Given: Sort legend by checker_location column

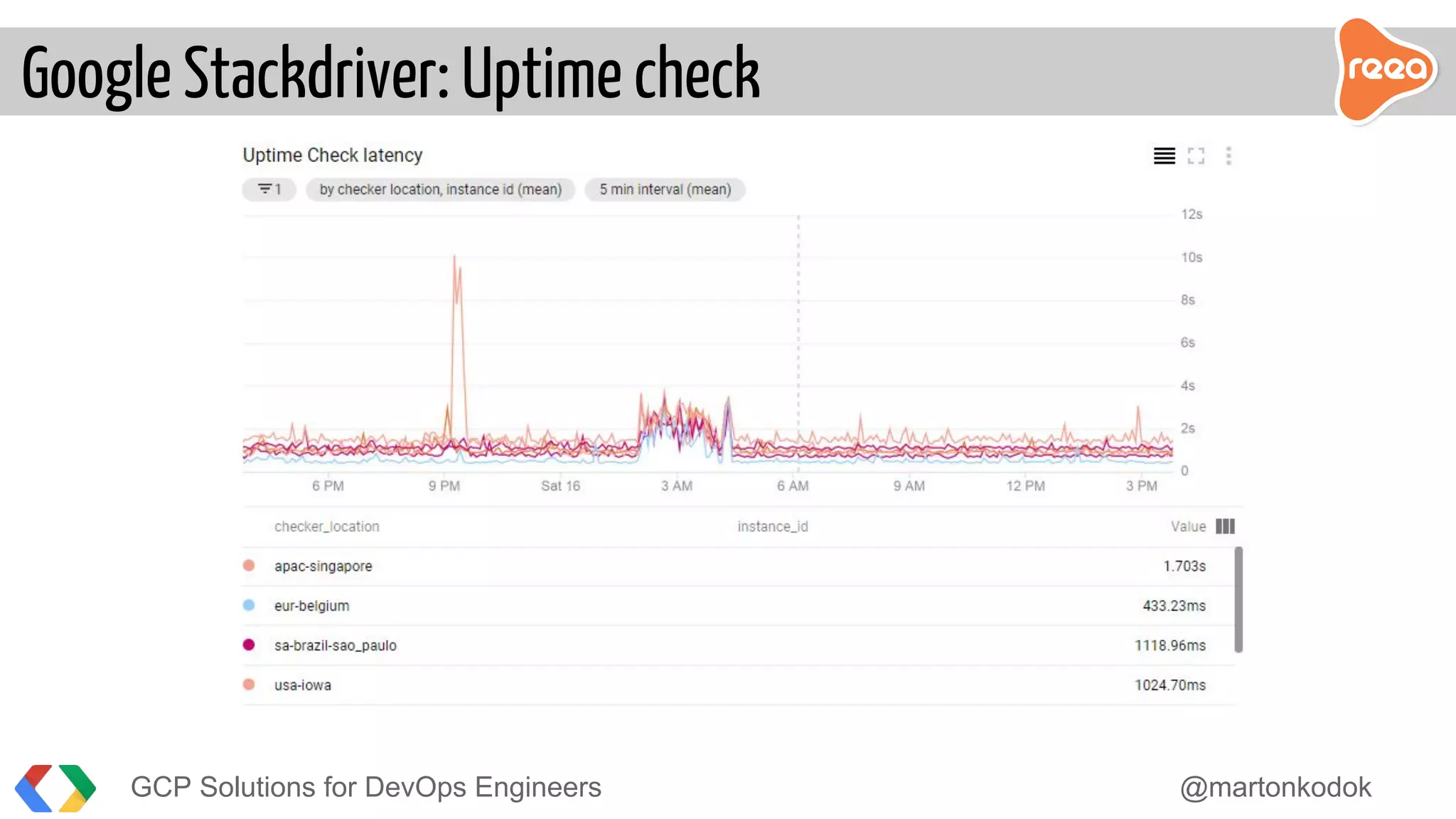Looking at the screenshot, I should click(326, 526).
